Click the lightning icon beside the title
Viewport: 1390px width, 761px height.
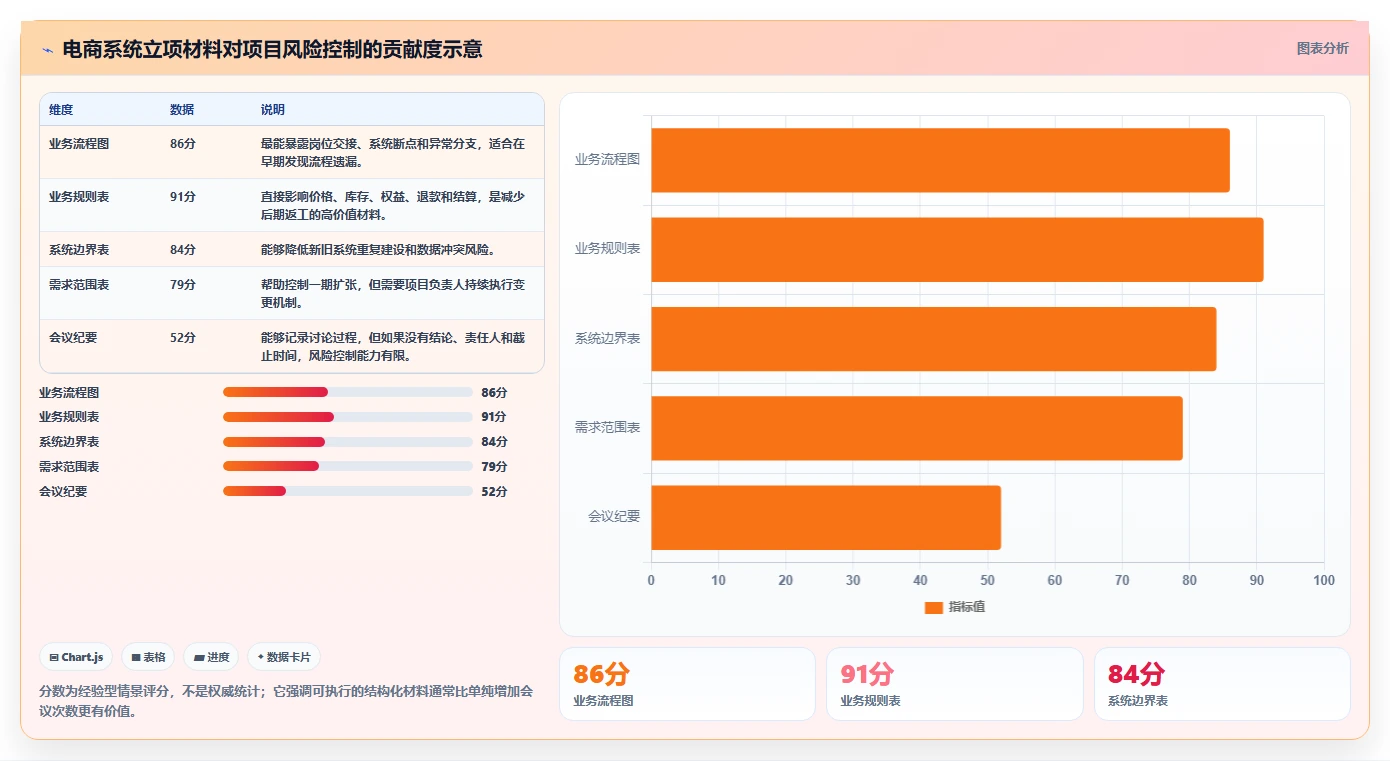tap(48, 49)
